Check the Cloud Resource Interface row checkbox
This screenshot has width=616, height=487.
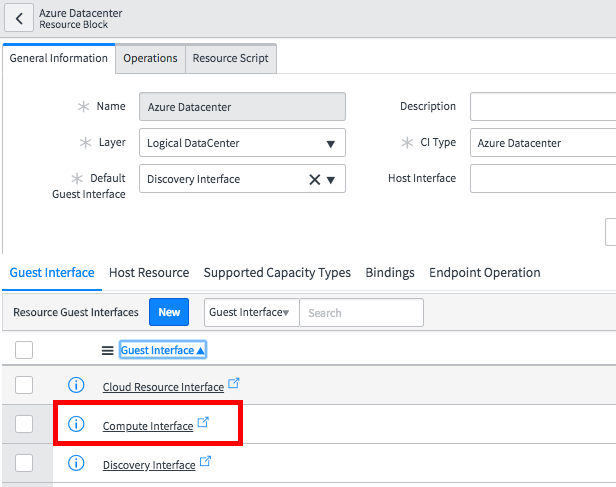pos(24,385)
